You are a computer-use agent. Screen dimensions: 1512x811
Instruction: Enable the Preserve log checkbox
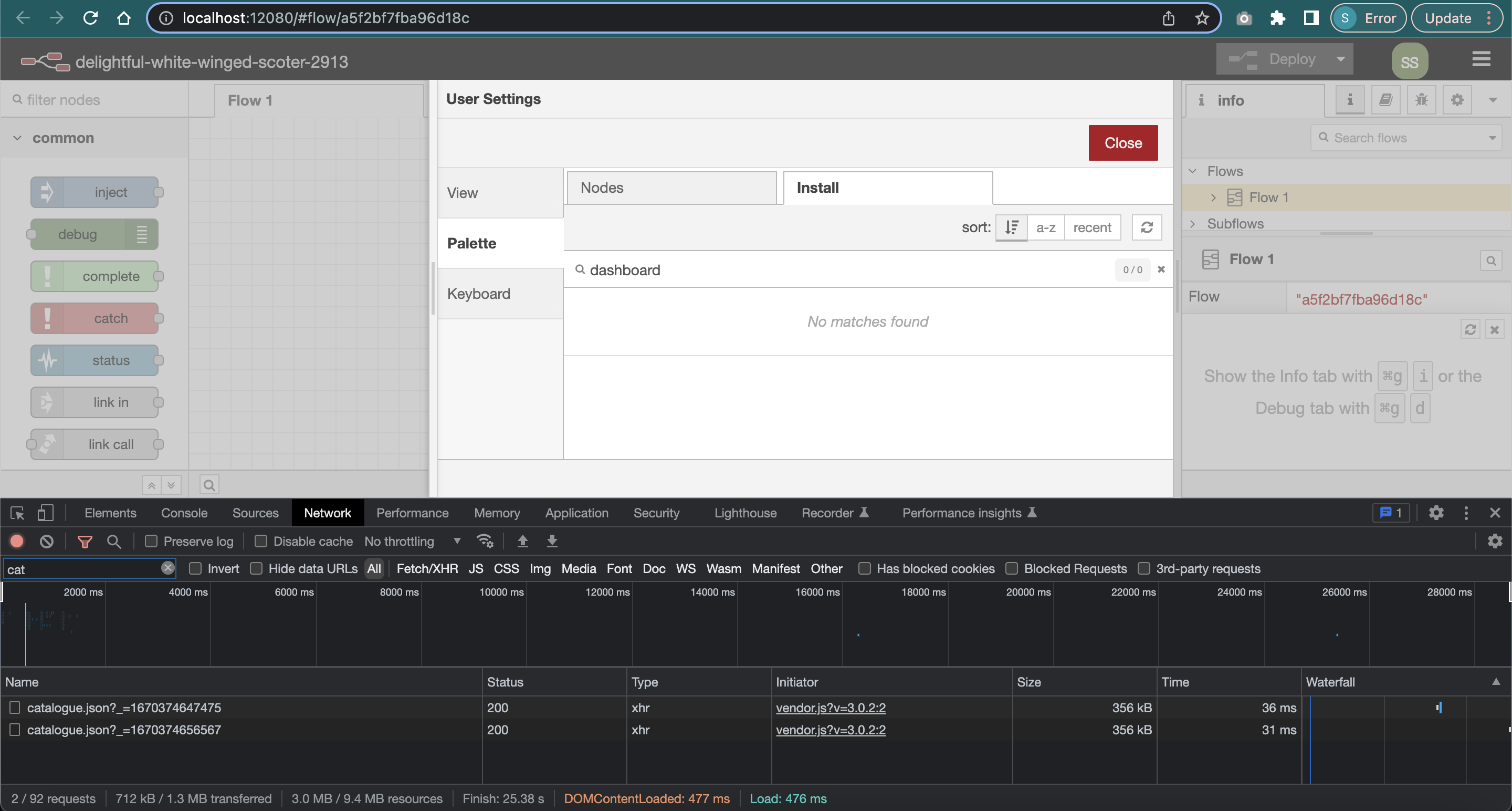click(151, 541)
